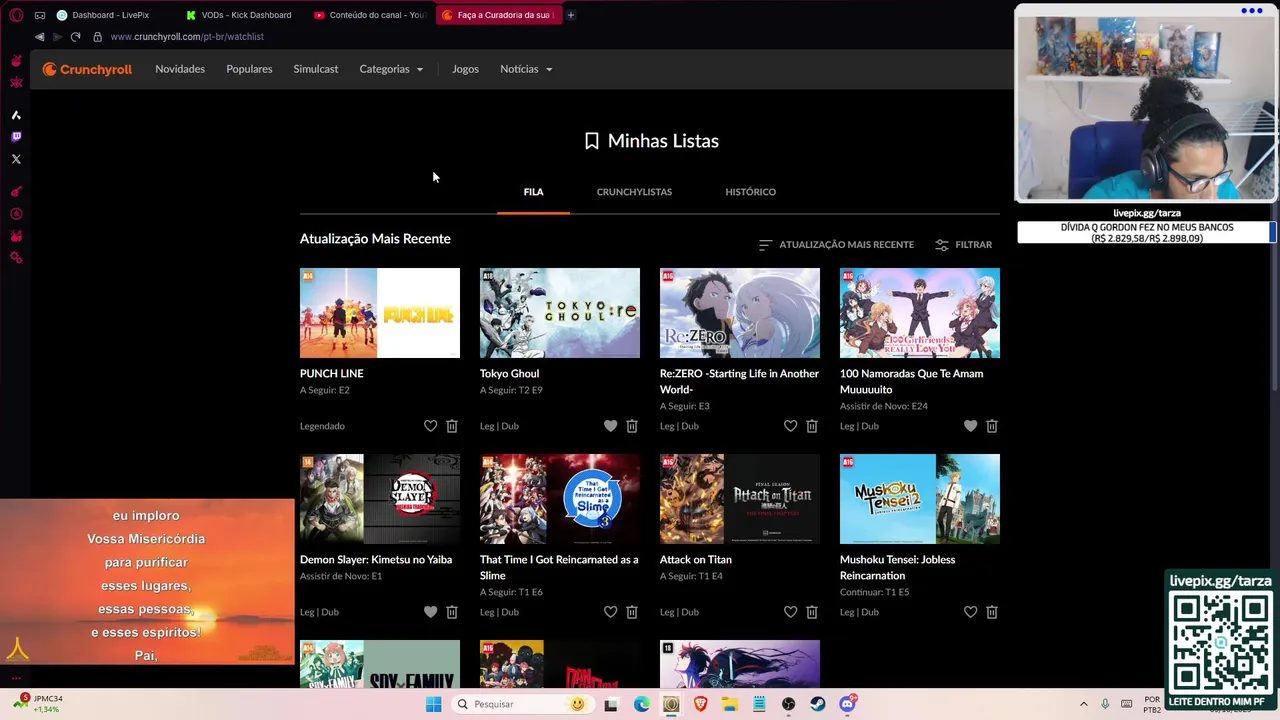
Task: Remove 100 Namoradas with its trash icon
Action: coord(992,426)
